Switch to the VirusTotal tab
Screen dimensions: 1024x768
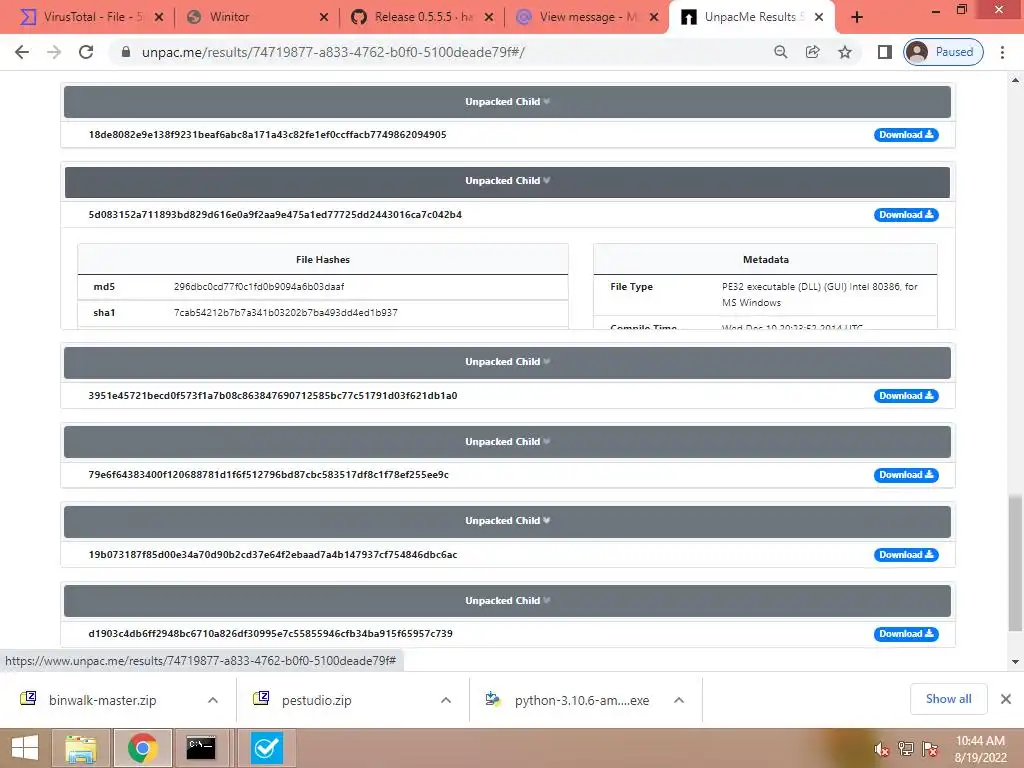tap(91, 17)
